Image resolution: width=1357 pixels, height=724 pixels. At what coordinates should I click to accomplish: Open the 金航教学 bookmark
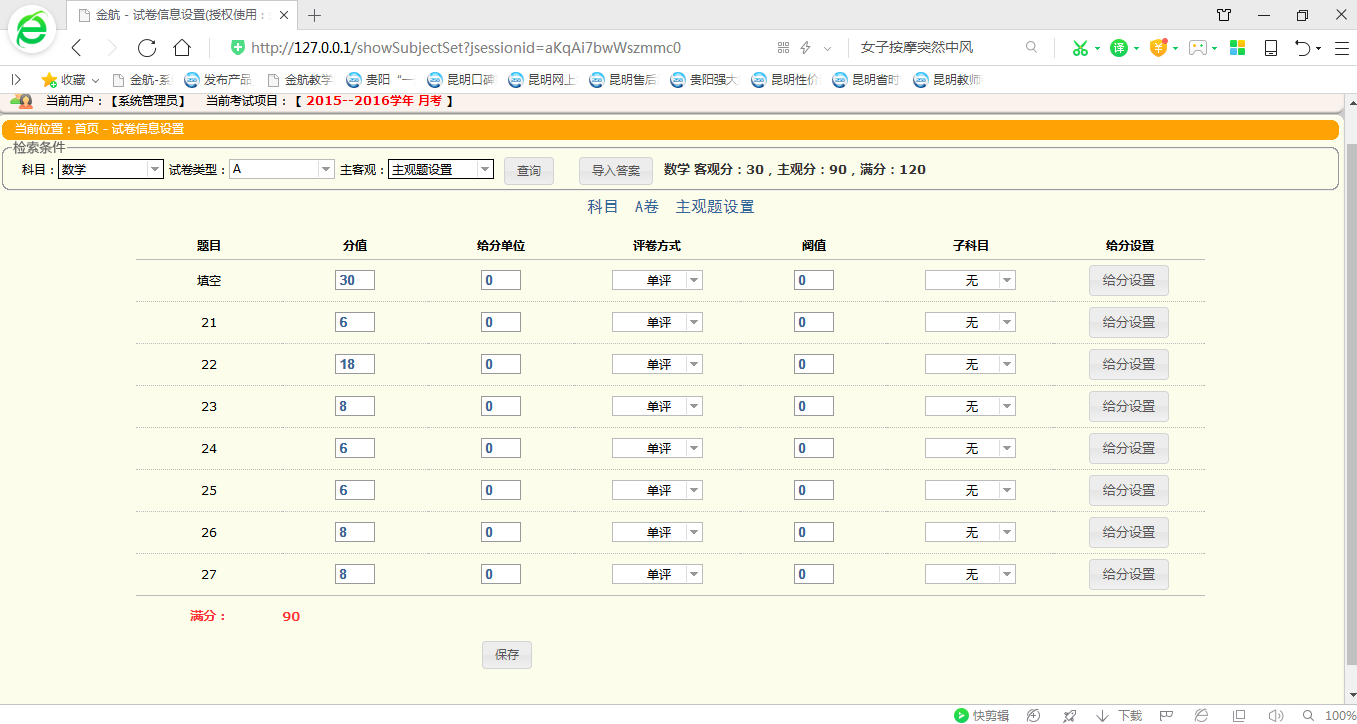pyautogui.click(x=299, y=80)
